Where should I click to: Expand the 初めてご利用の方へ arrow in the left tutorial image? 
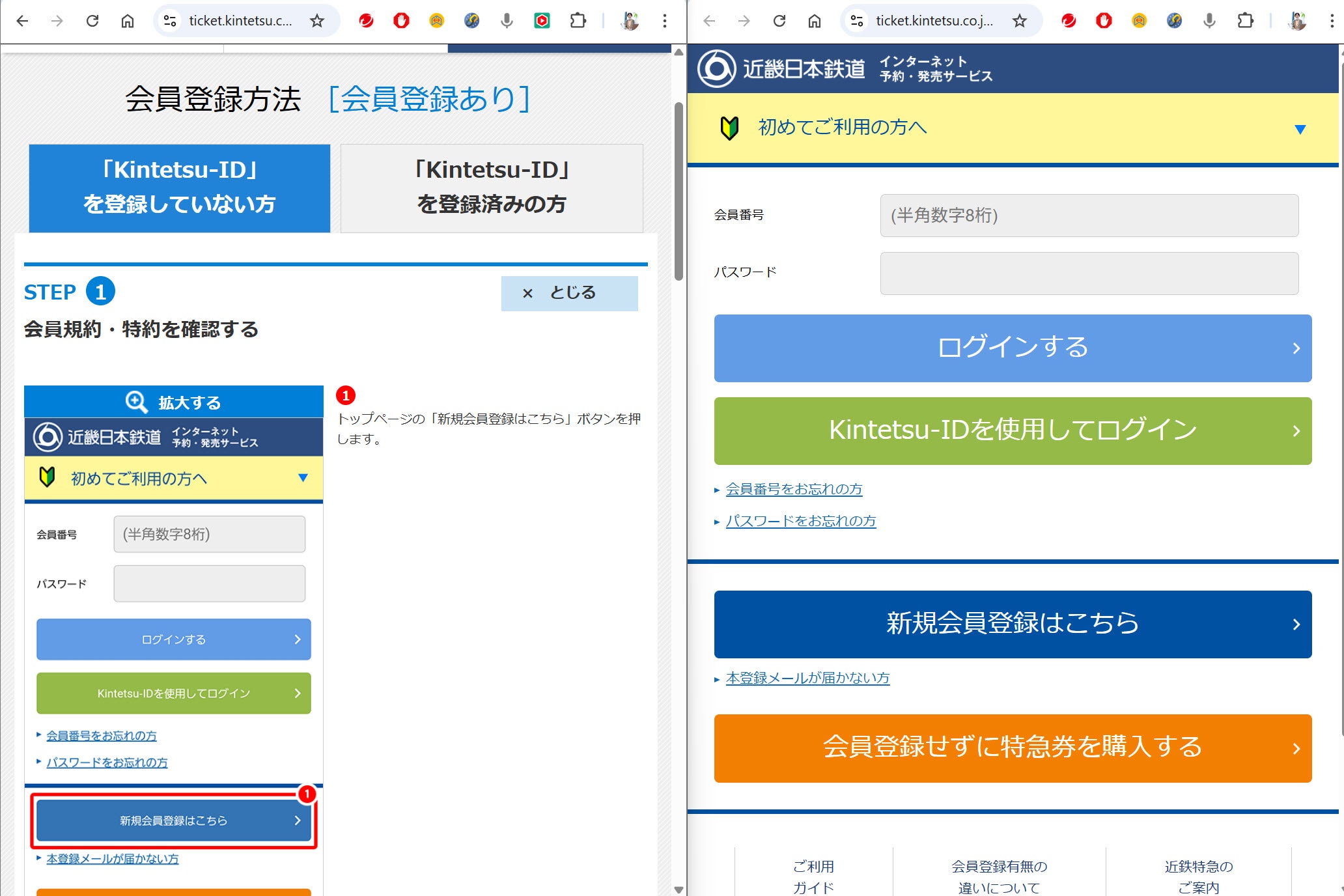[x=303, y=478]
